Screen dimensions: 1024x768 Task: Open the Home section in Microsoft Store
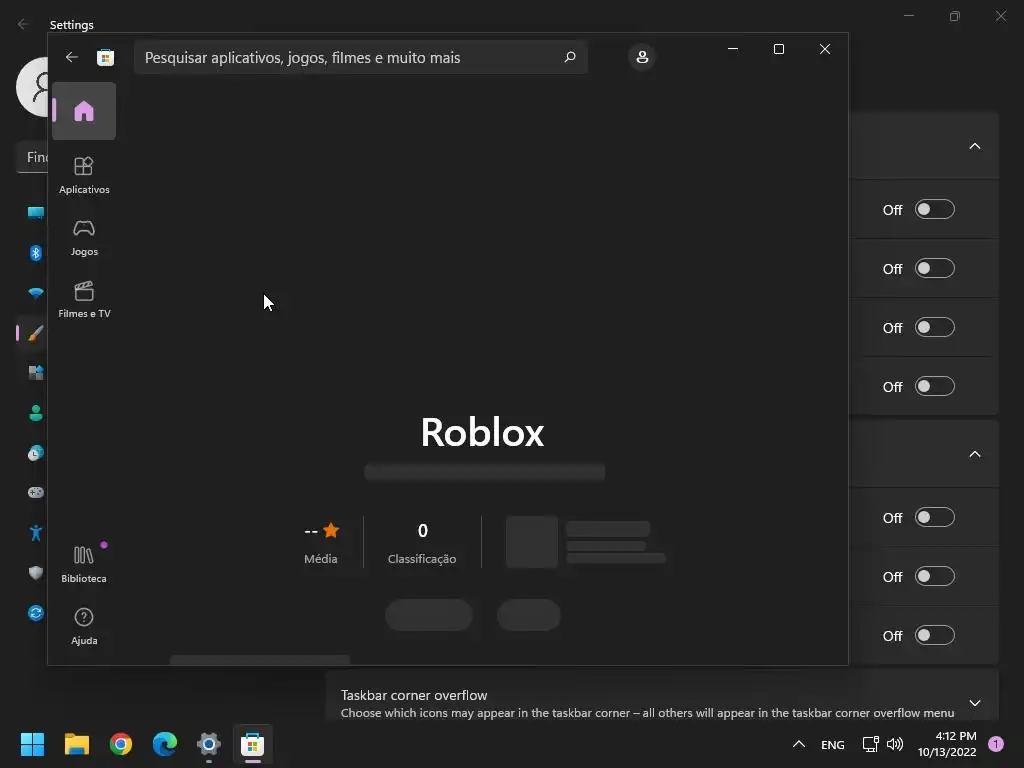[84, 111]
